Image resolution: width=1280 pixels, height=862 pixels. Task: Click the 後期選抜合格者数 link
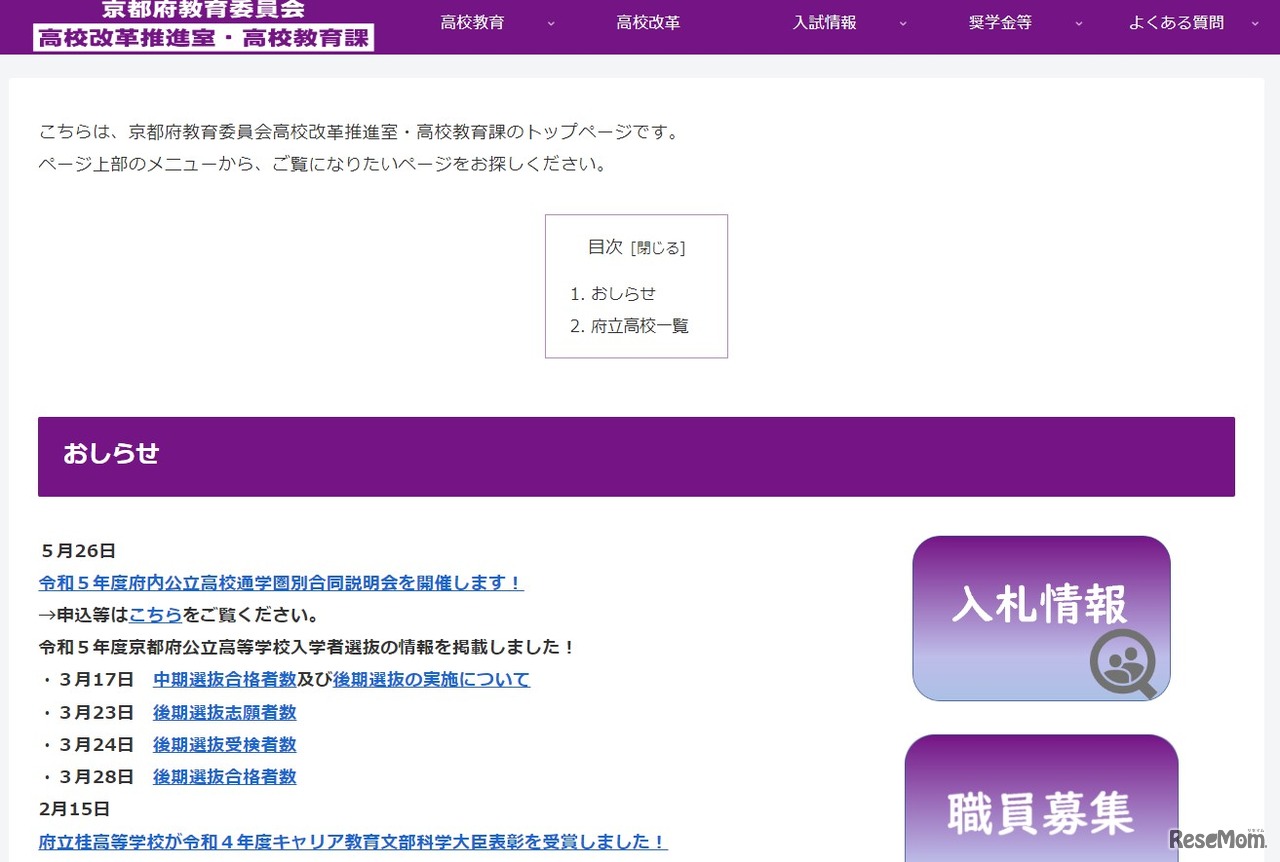(x=224, y=776)
